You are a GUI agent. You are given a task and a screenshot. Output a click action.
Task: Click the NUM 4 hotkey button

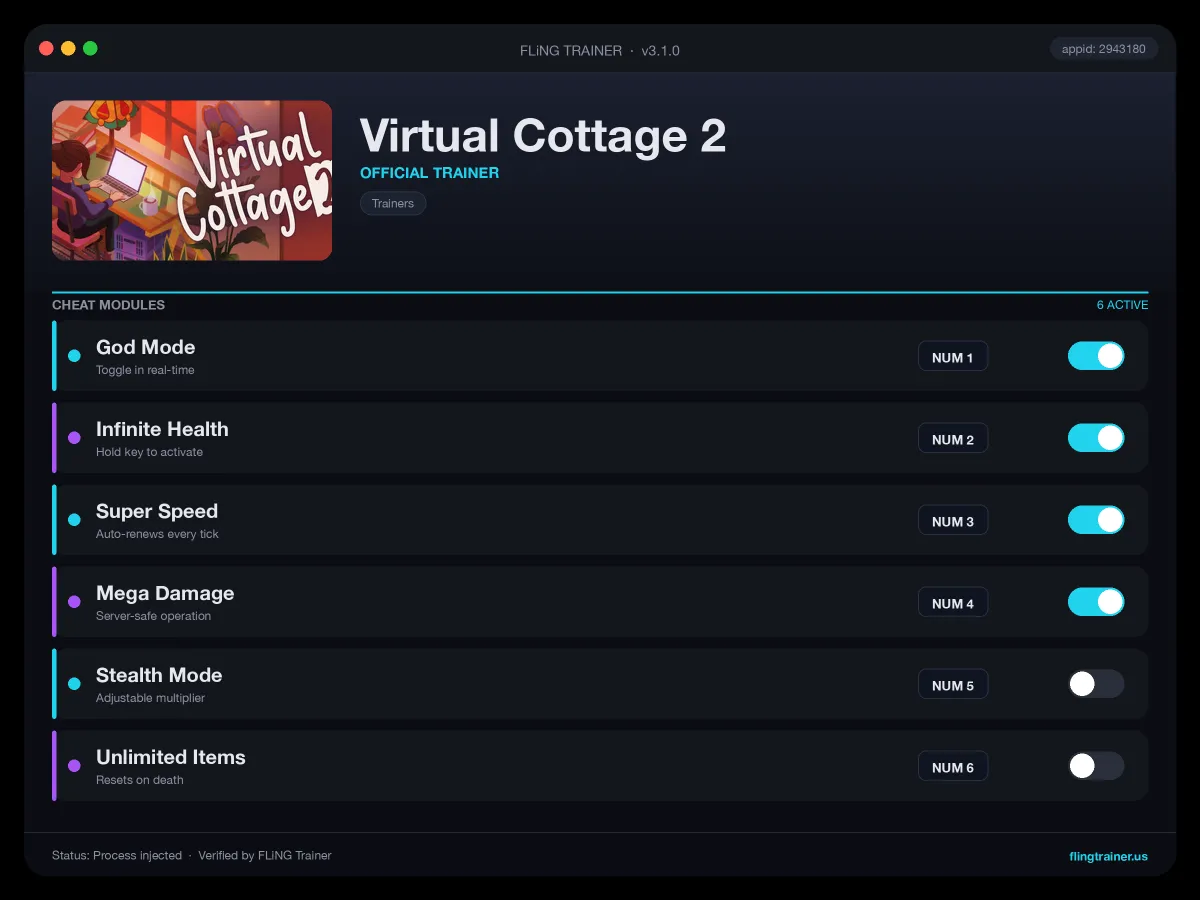click(953, 603)
